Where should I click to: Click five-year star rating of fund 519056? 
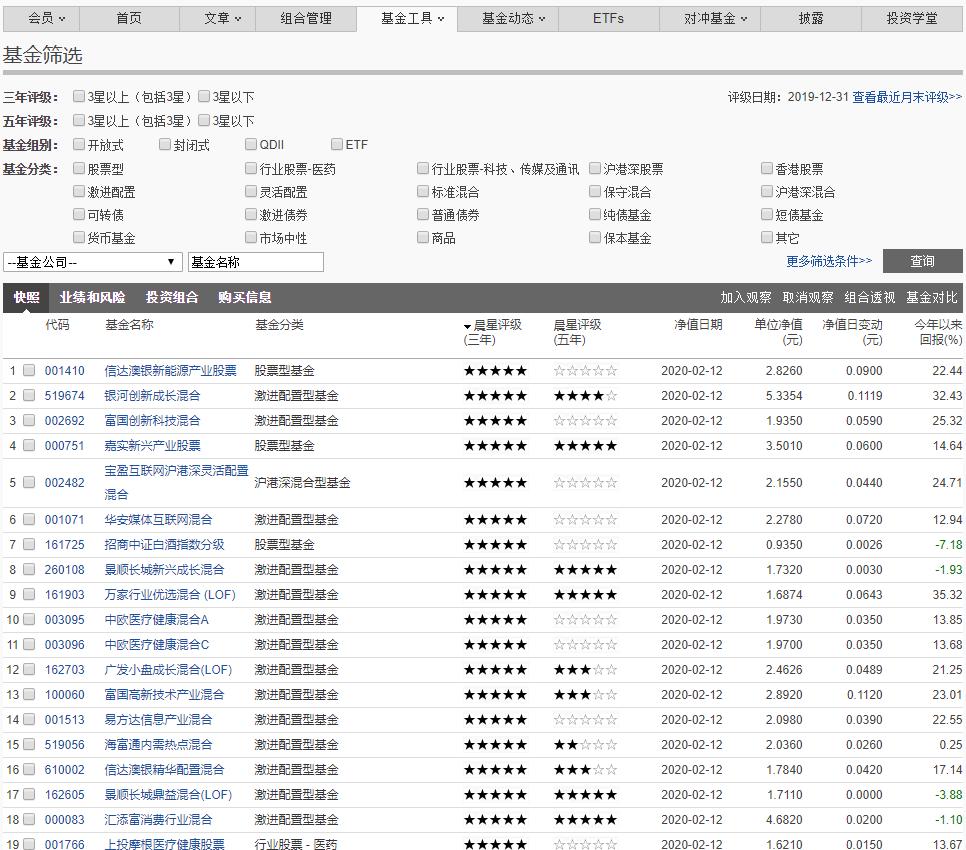pos(585,745)
